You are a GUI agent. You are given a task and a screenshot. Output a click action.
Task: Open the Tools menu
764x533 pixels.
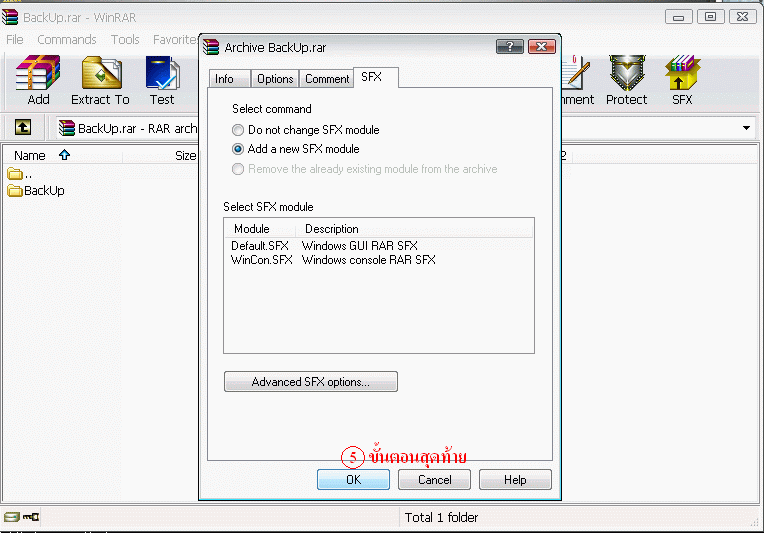pos(125,39)
